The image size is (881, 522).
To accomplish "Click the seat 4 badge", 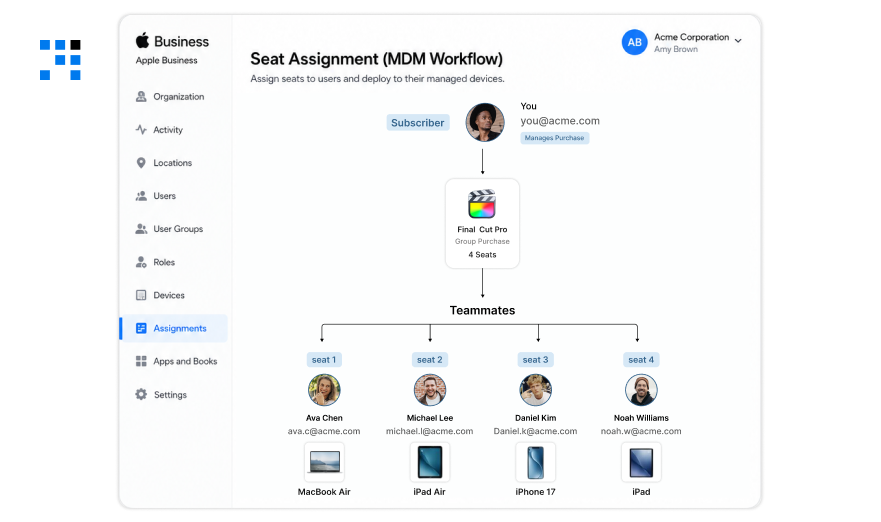I will [641, 360].
